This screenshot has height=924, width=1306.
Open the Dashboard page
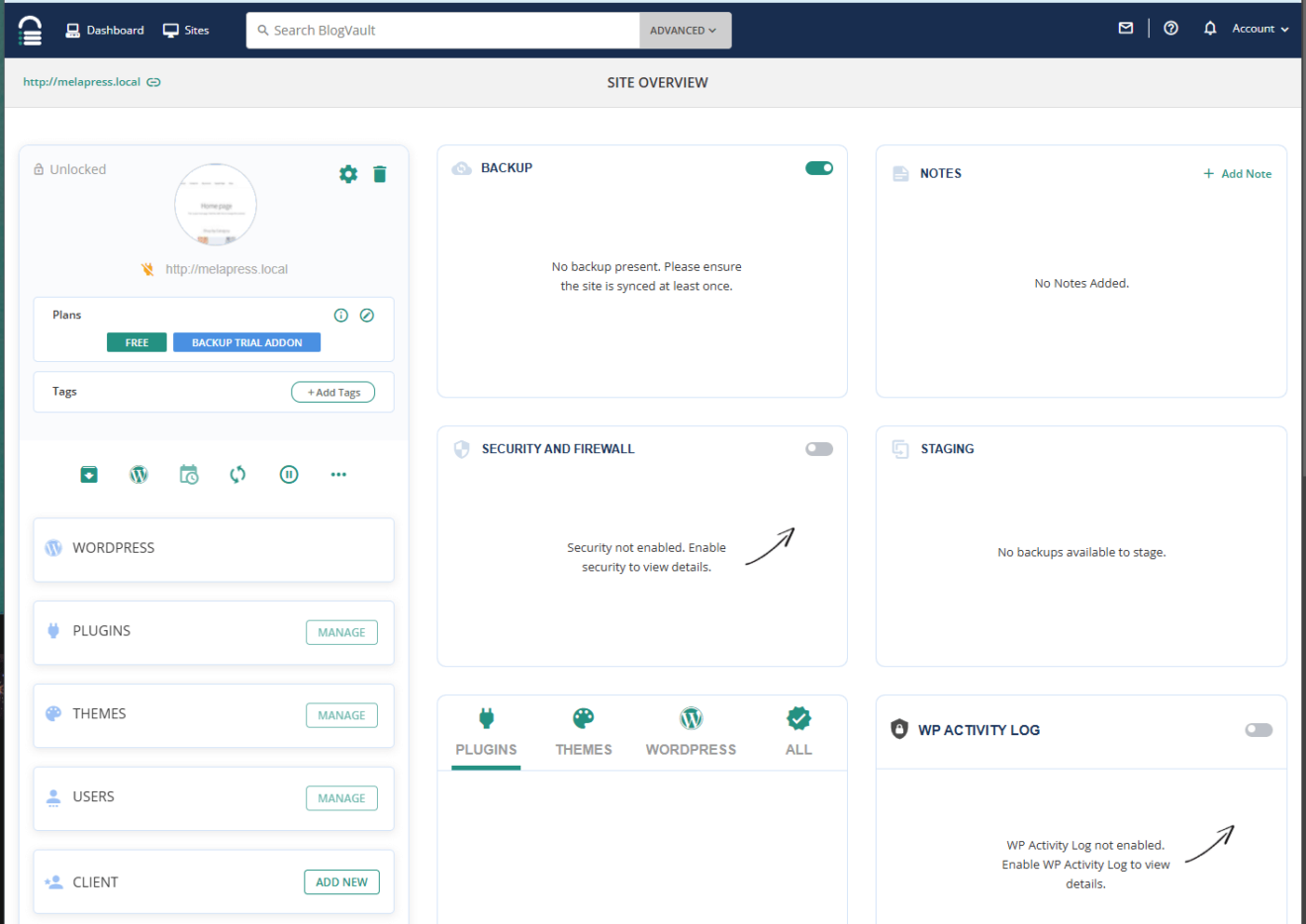coord(105,31)
